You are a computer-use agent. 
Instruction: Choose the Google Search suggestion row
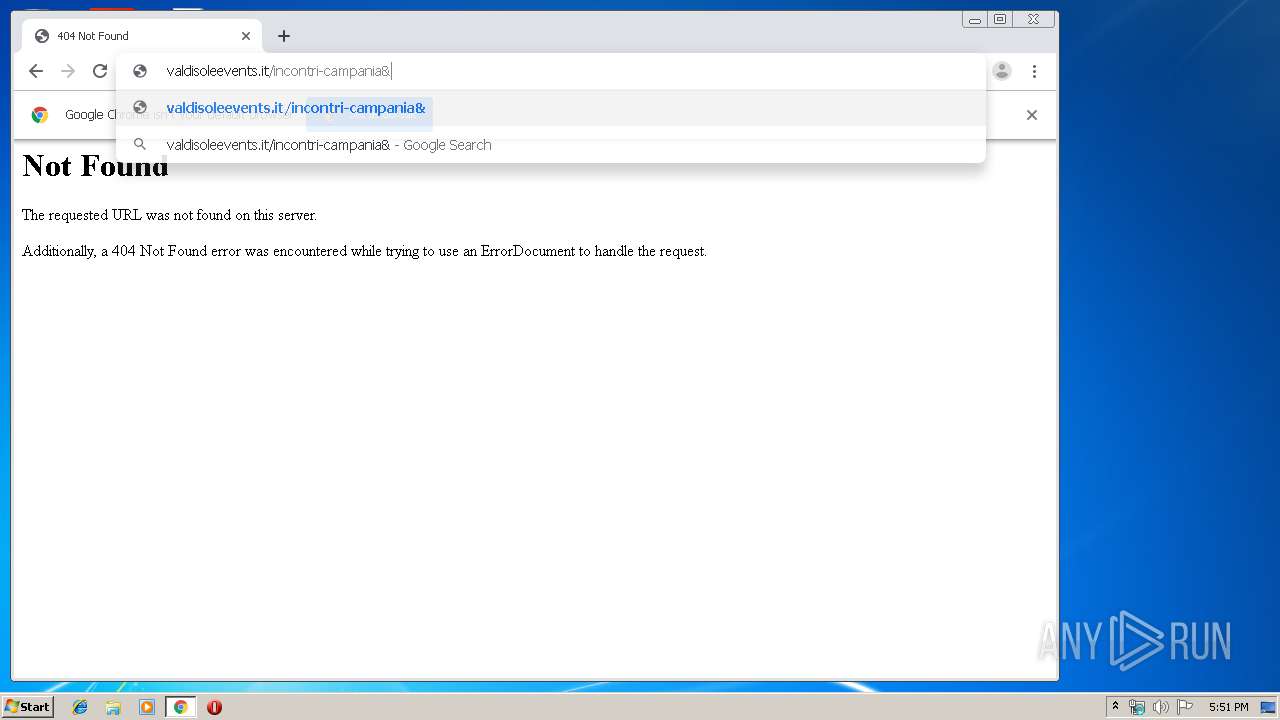(551, 145)
